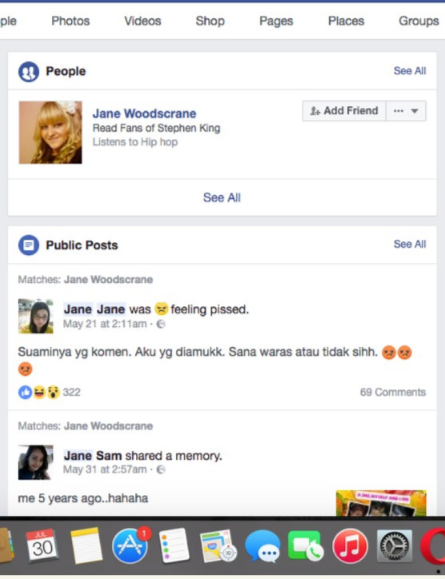Launch the Notes app from dock
The image size is (445, 579).
tap(86, 546)
